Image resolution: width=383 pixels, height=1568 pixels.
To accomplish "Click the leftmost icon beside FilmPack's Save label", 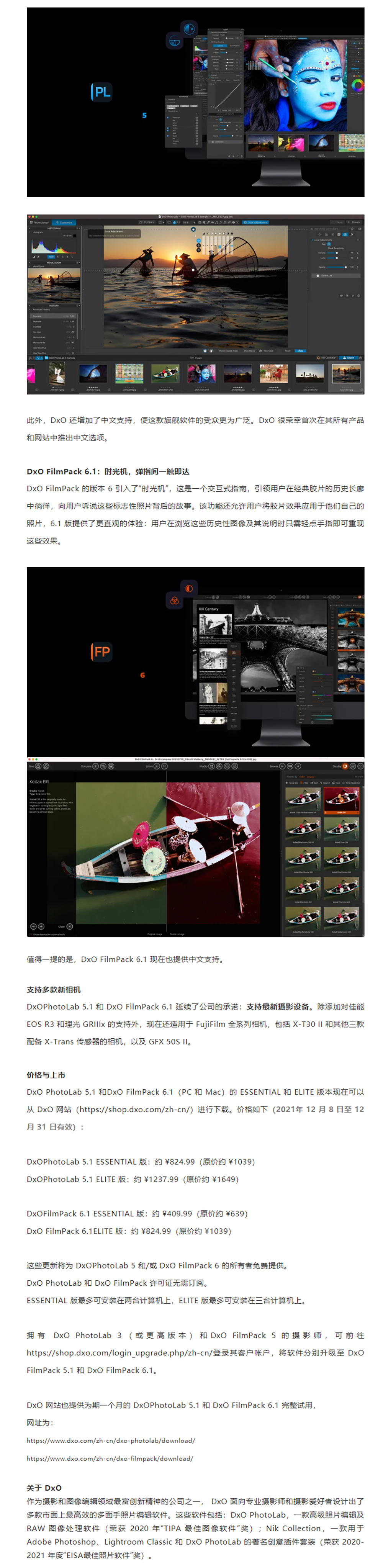I will [39, 766].
